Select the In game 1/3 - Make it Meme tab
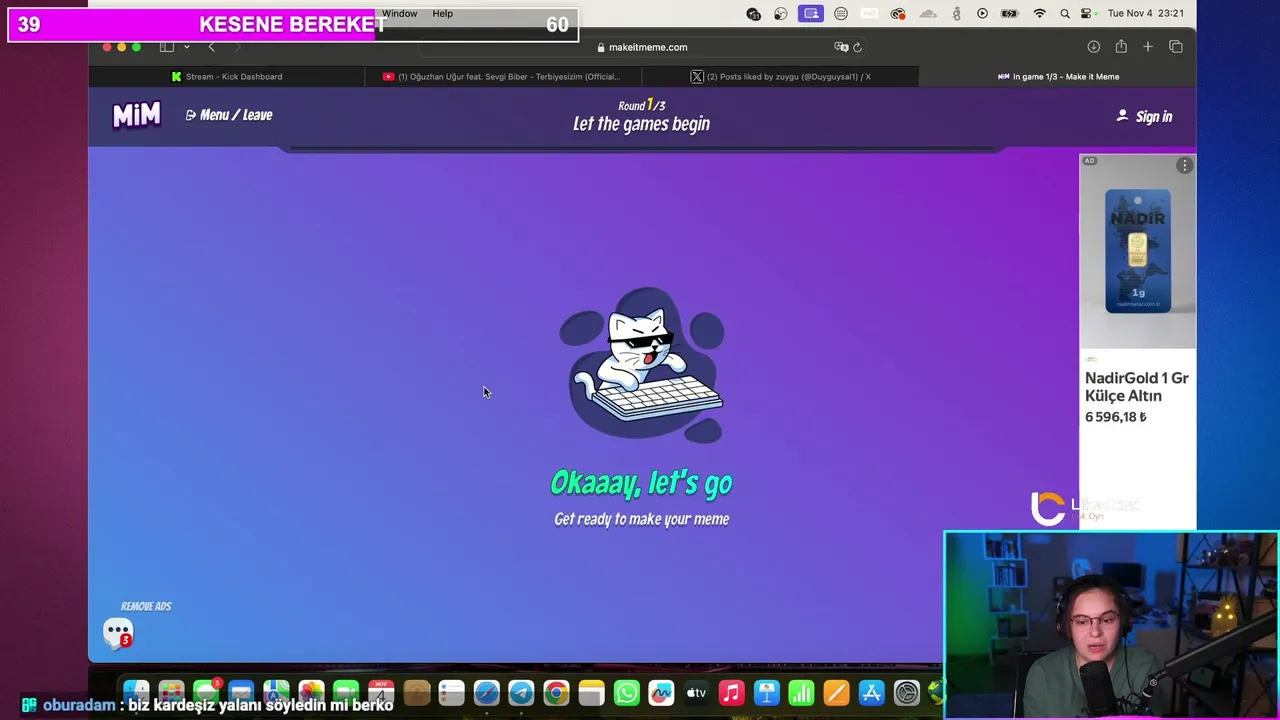This screenshot has height=720, width=1280. pos(1058,76)
